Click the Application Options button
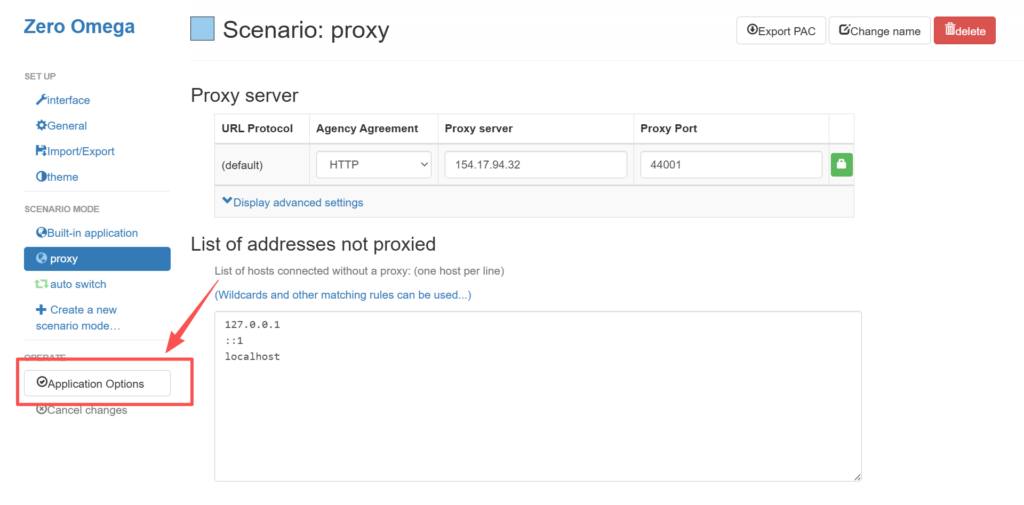Screen dimensions: 1024x505 (97, 383)
